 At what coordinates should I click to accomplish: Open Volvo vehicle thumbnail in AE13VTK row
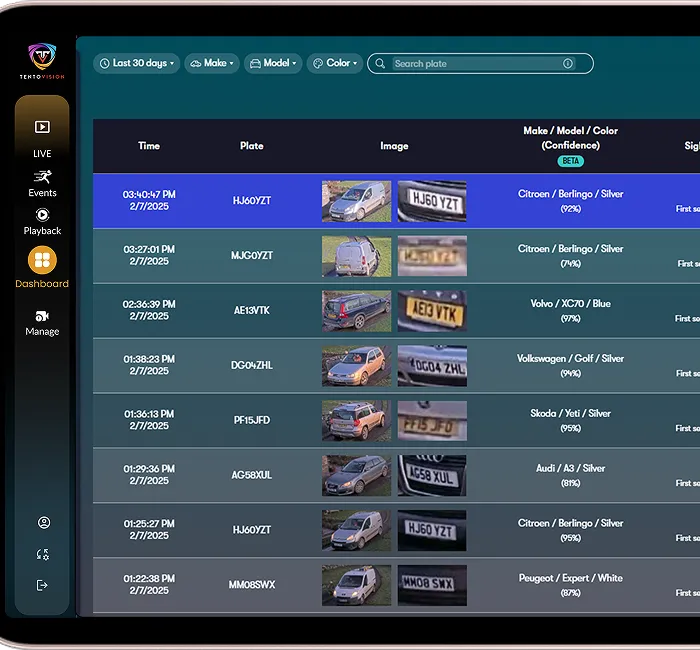tap(356, 311)
